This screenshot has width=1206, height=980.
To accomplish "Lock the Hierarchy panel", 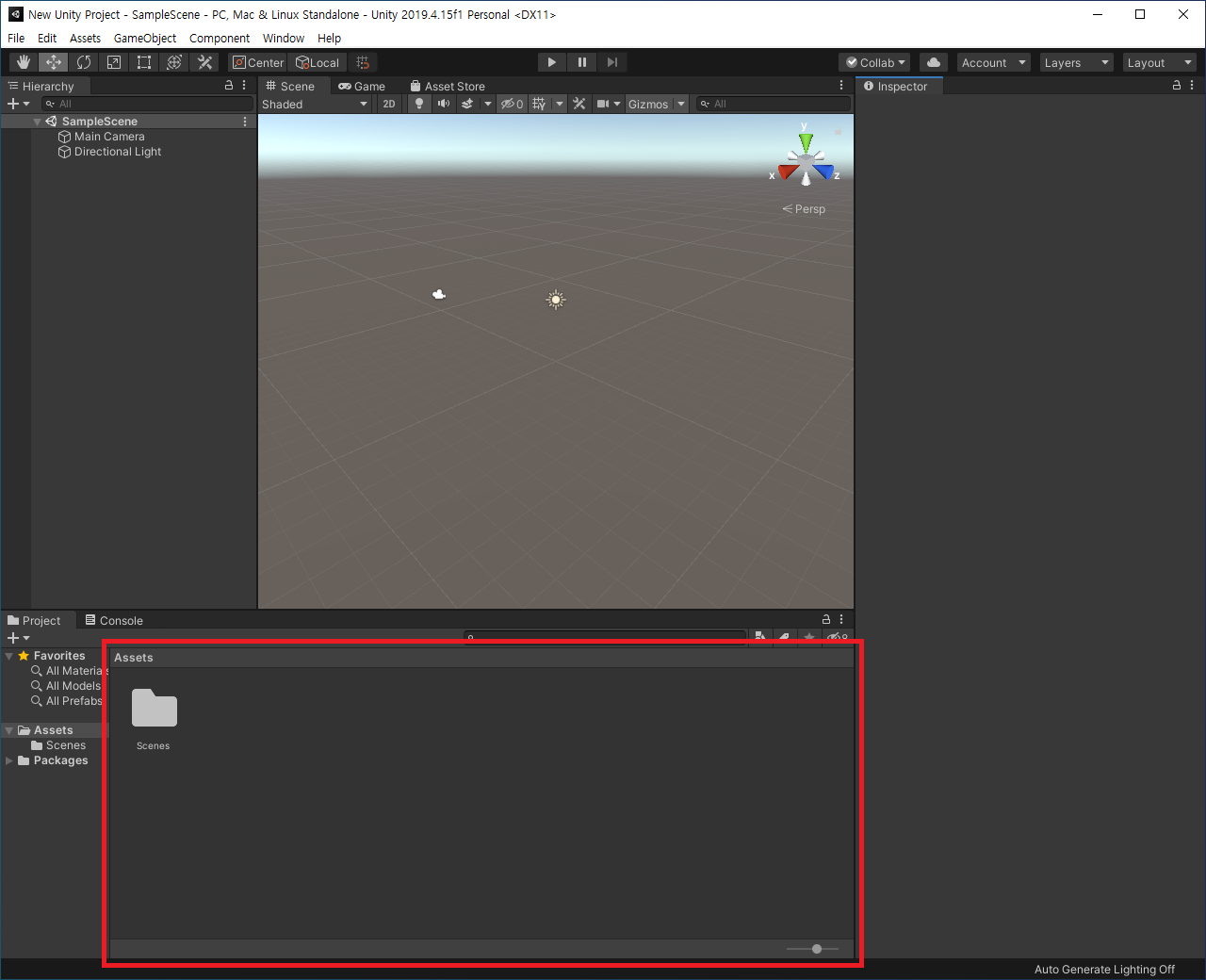I will 229,85.
